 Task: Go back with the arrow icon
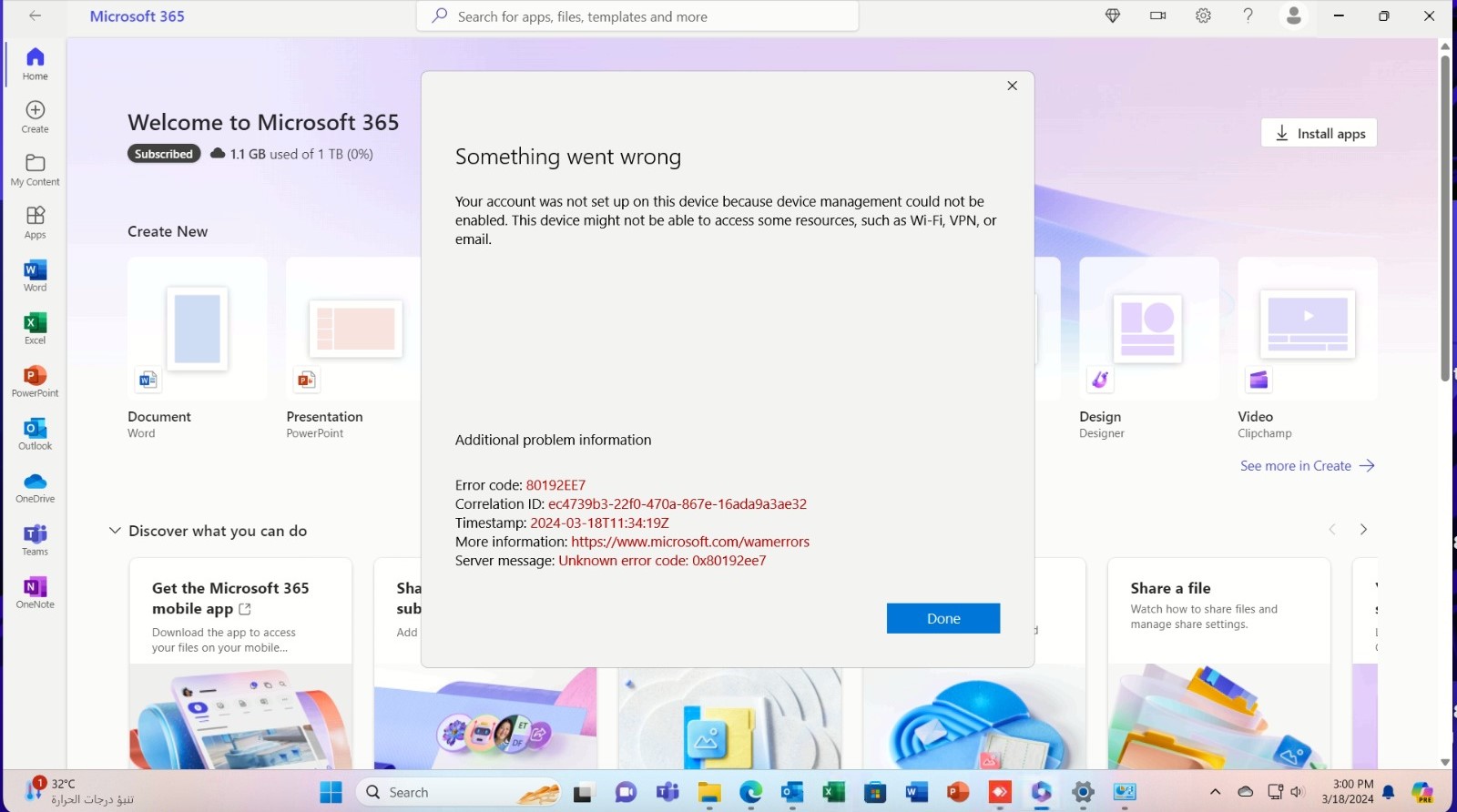tap(35, 15)
